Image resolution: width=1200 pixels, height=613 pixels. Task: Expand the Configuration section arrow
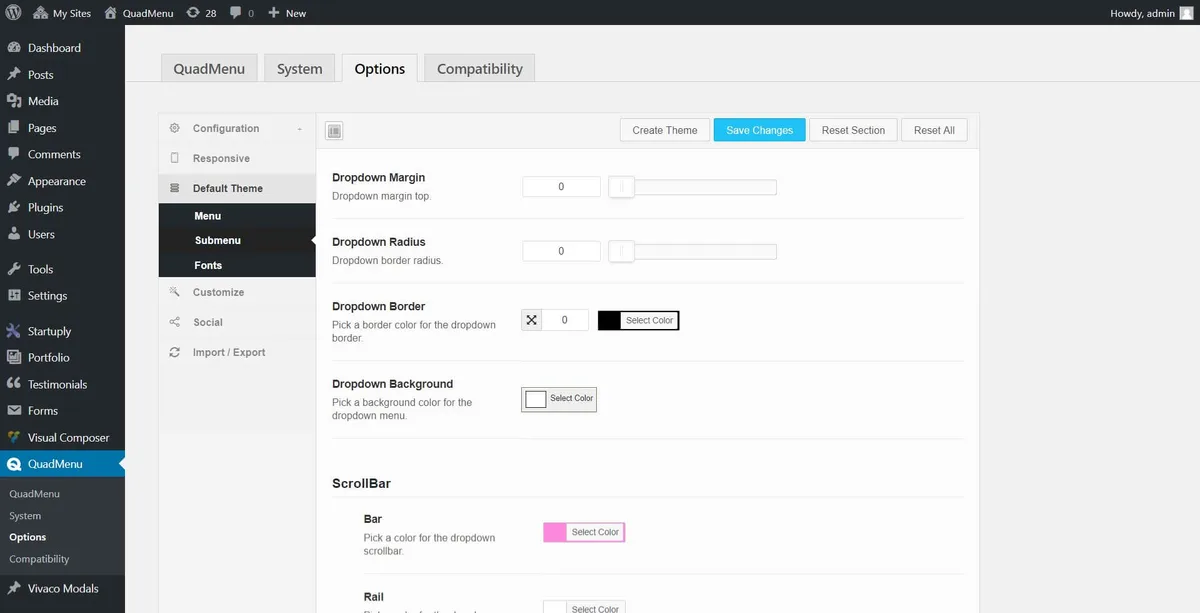tap(300, 129)
